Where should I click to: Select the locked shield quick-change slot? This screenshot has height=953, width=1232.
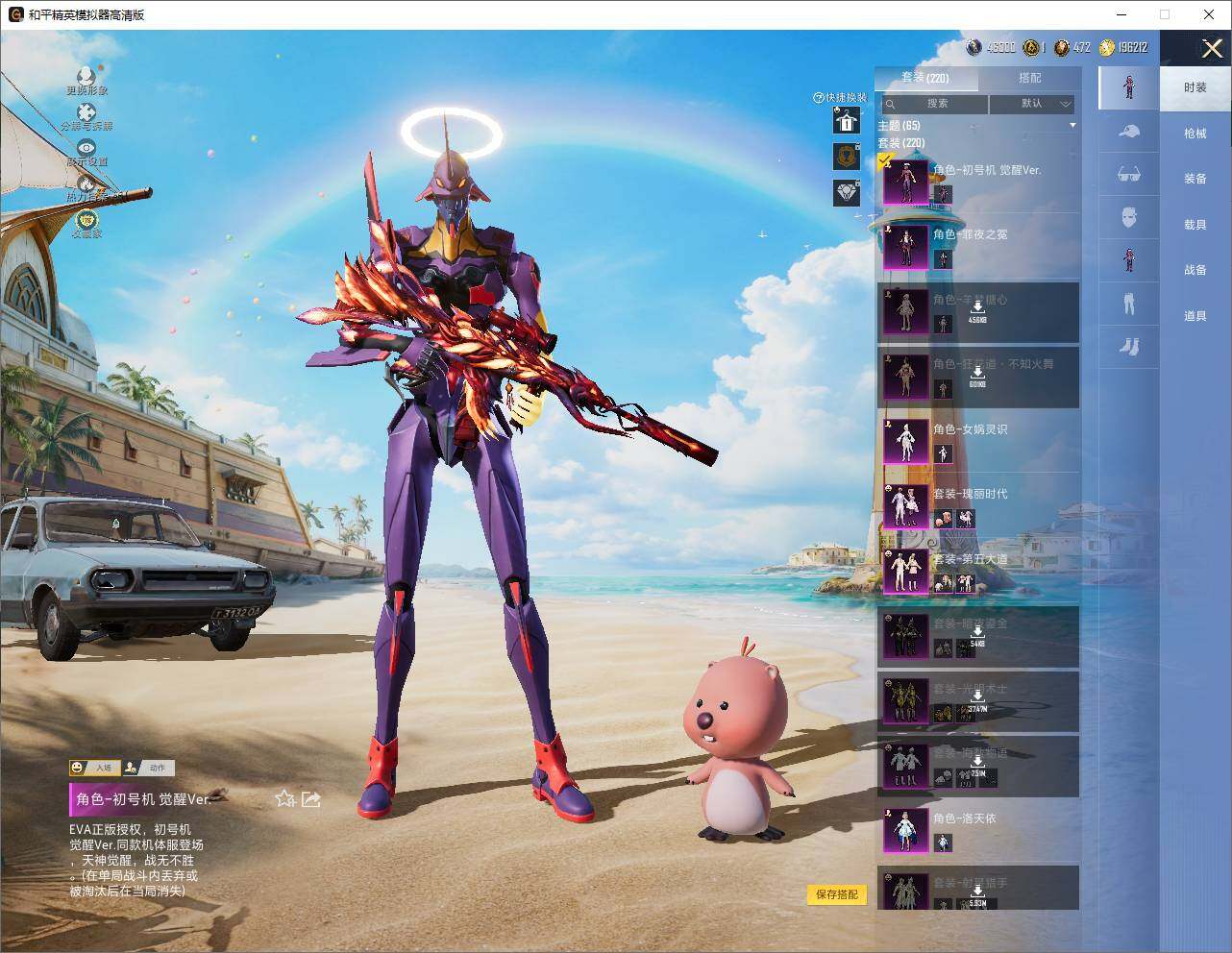[846, 157]
